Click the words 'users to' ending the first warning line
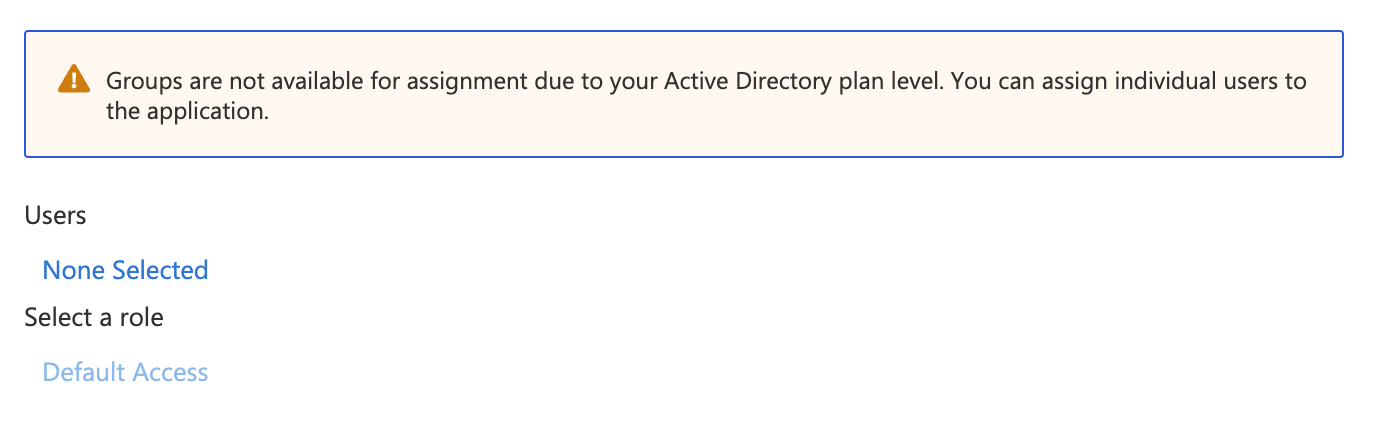Image resolution: width=1394 pixels, height=434 pixels. pyautogui.click(x=1266, y=81)
